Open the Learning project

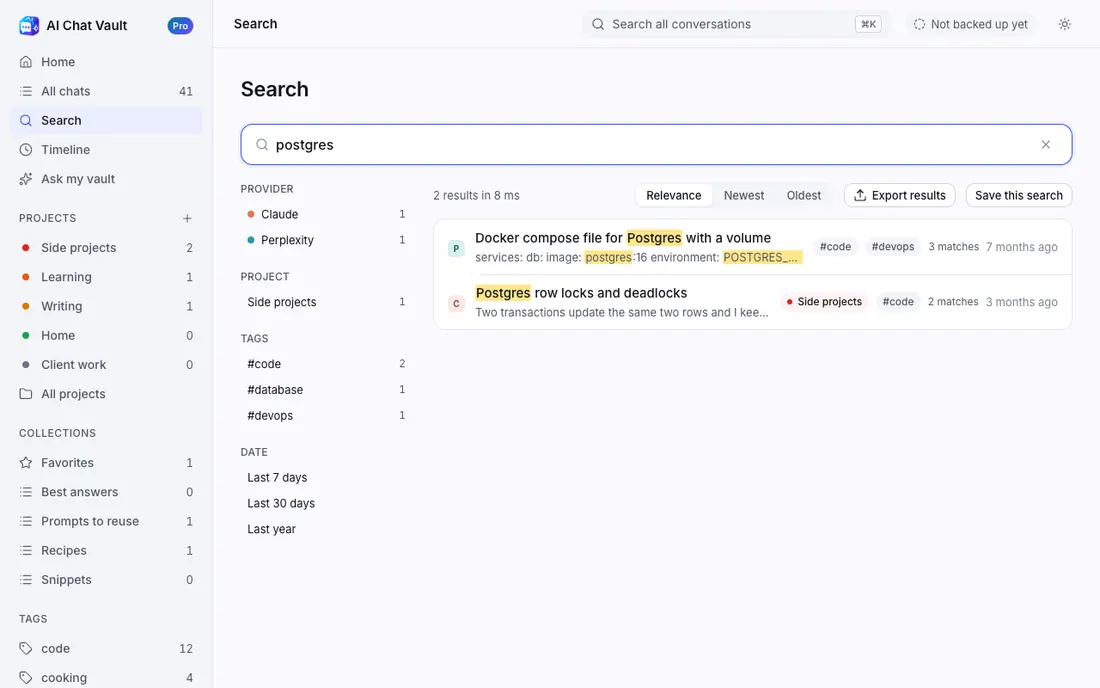point(106,277)
